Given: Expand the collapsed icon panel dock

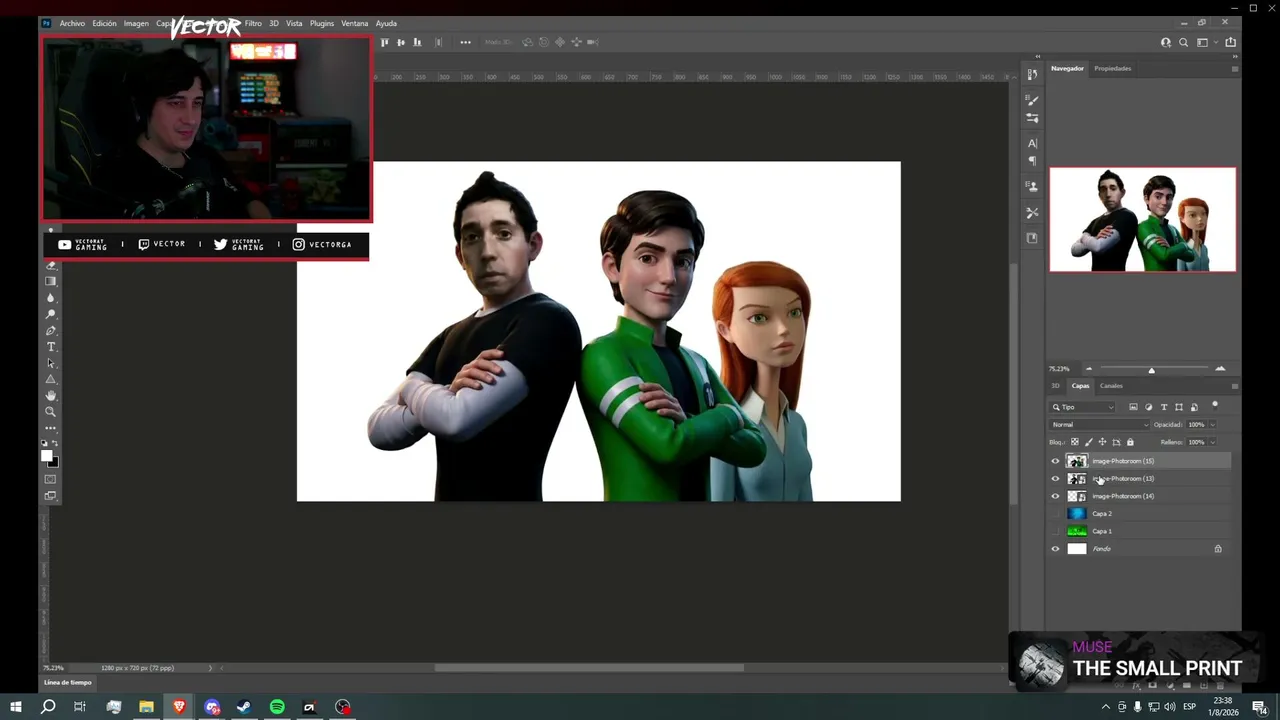Looking at the screenshot, I should [1037, 56].
